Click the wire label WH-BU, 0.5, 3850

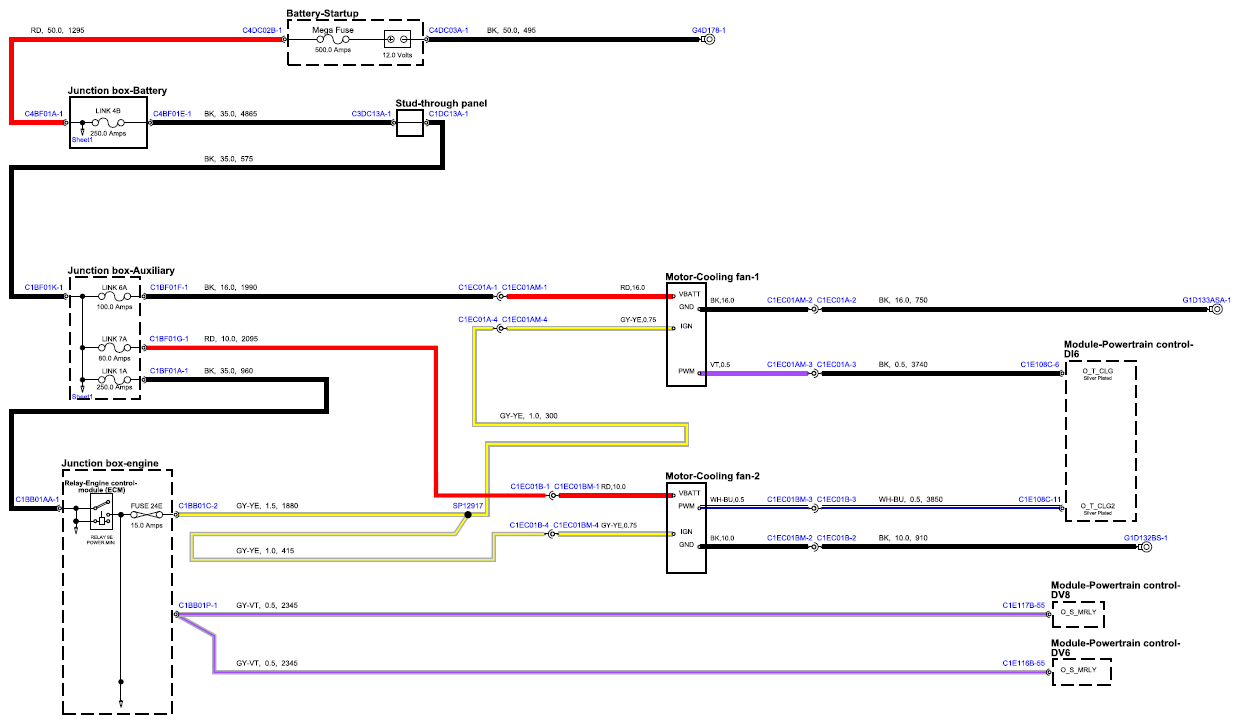click(909, 498)
